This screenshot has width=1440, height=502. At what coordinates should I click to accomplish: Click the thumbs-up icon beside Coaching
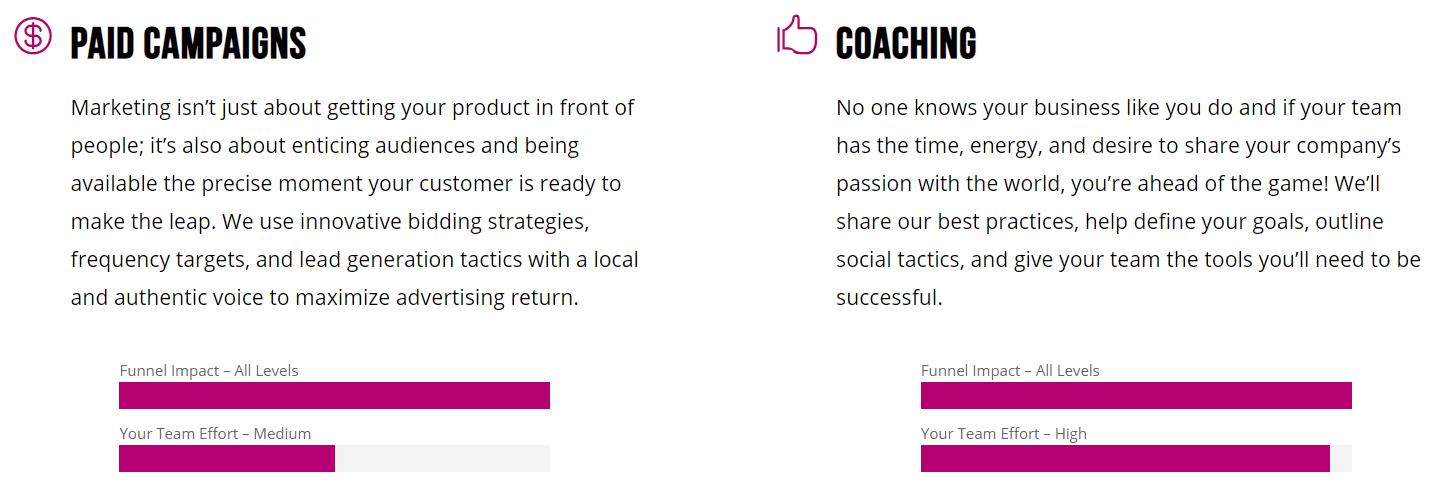click(797, 36)
